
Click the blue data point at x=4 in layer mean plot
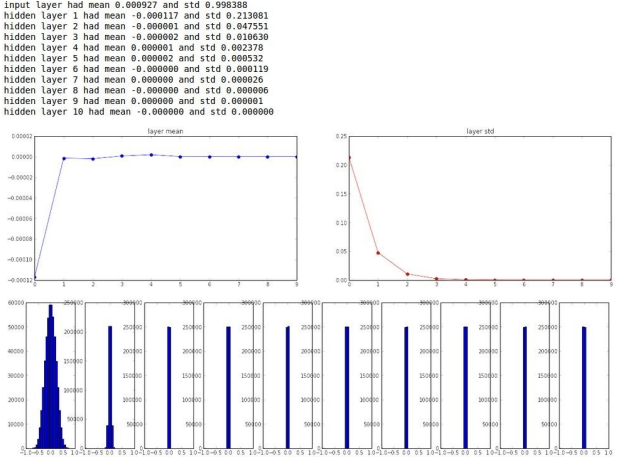[151, 155]
